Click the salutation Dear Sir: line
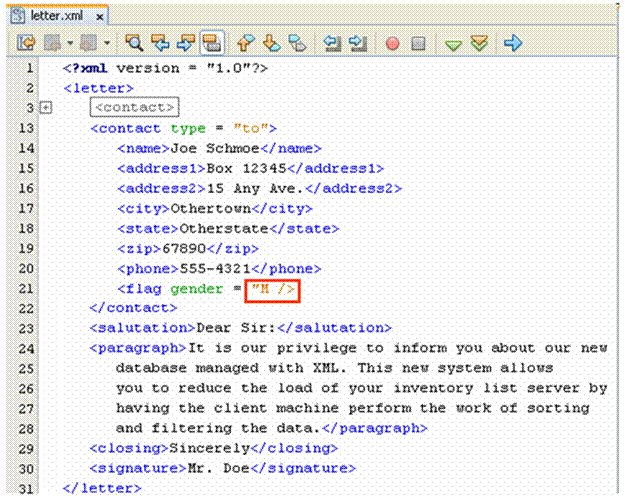The image size is (625, 499). (241, 328)
